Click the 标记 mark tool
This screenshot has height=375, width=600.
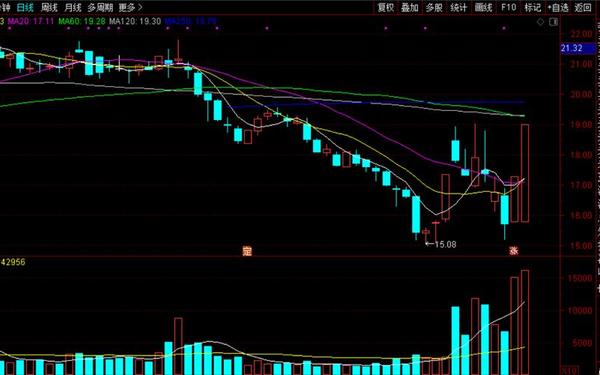(532, 7)
